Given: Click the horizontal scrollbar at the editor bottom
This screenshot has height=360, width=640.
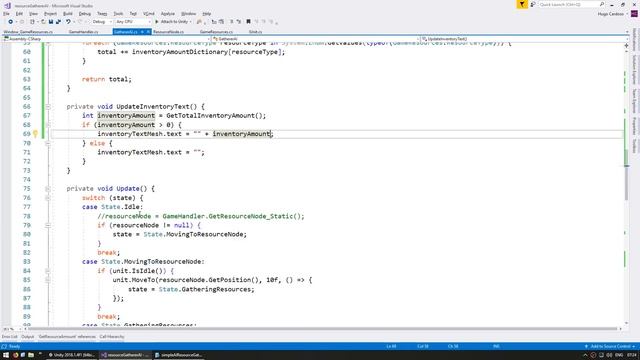Looking at the screenshot, I should [322, 329].
